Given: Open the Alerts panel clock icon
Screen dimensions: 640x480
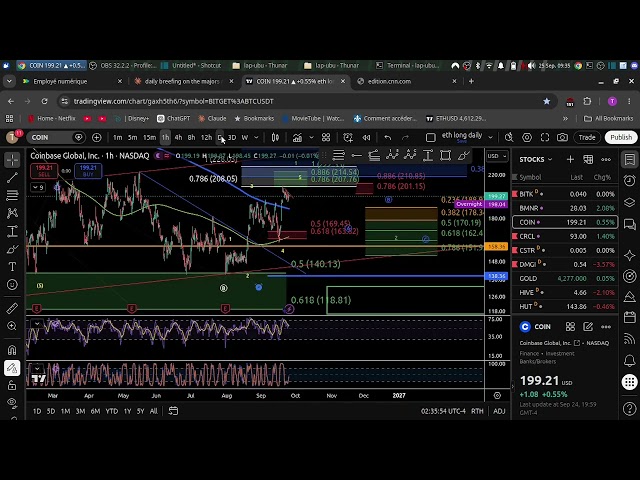Looking at the screenshot, I should [x=629, y=180].
